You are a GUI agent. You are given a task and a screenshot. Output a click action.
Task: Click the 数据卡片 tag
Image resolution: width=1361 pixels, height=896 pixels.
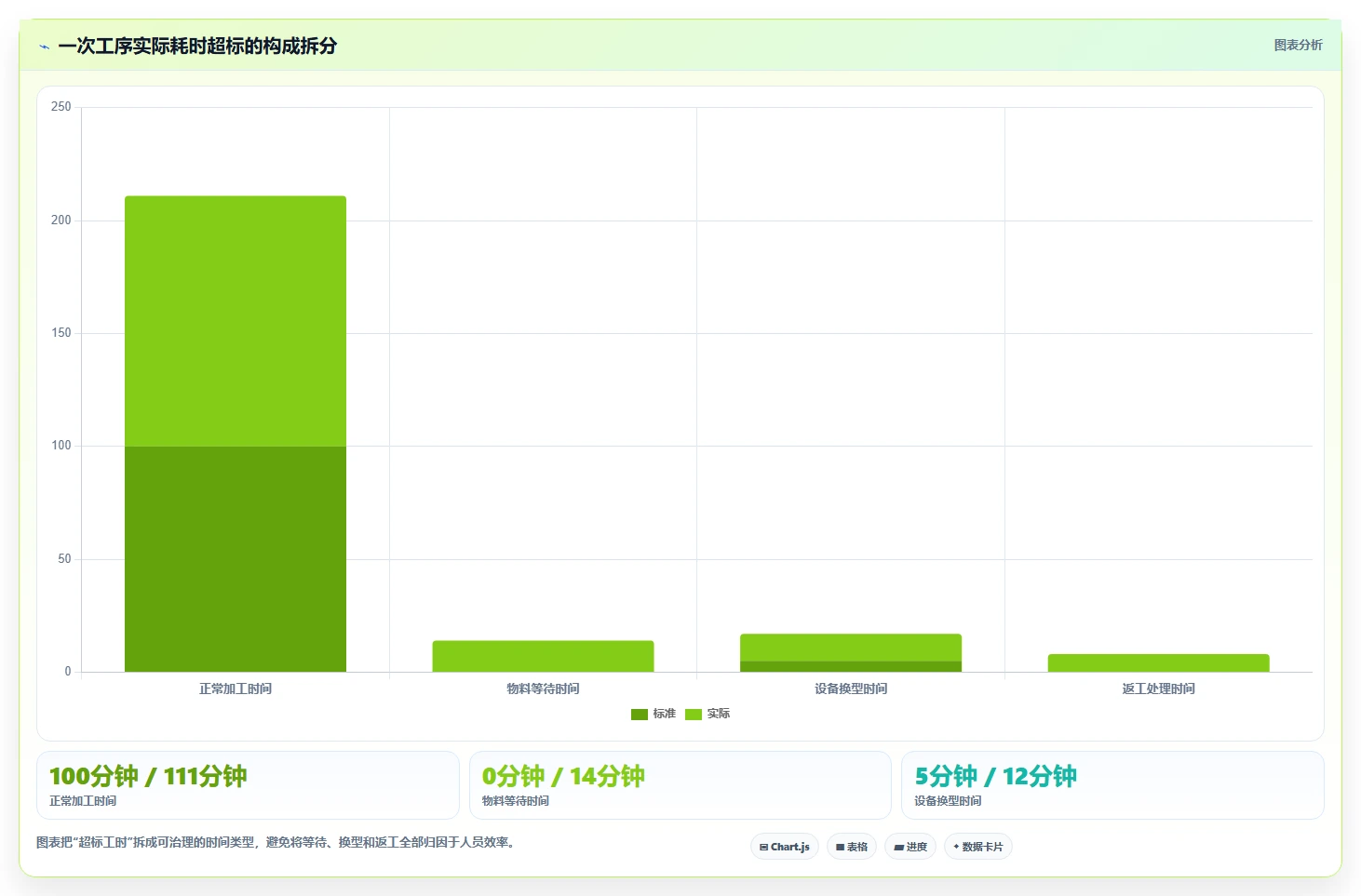click(978, 847)
